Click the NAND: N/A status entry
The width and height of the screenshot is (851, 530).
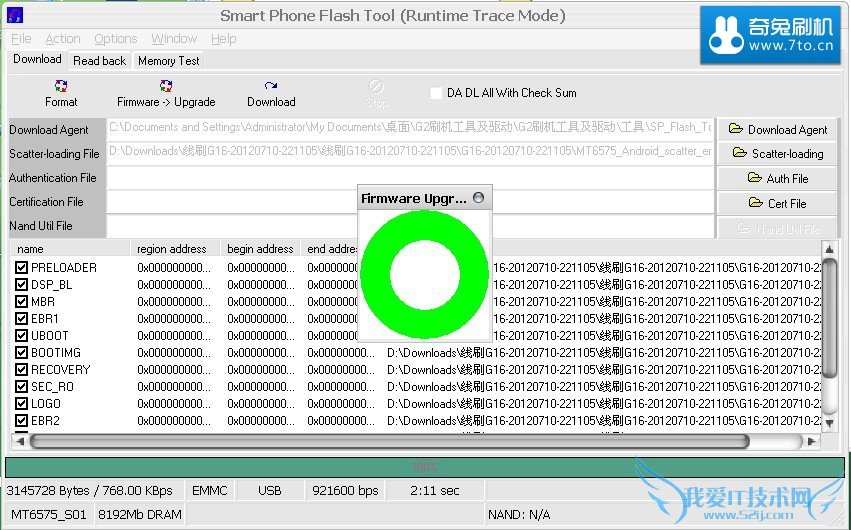(x=519, y=515)
